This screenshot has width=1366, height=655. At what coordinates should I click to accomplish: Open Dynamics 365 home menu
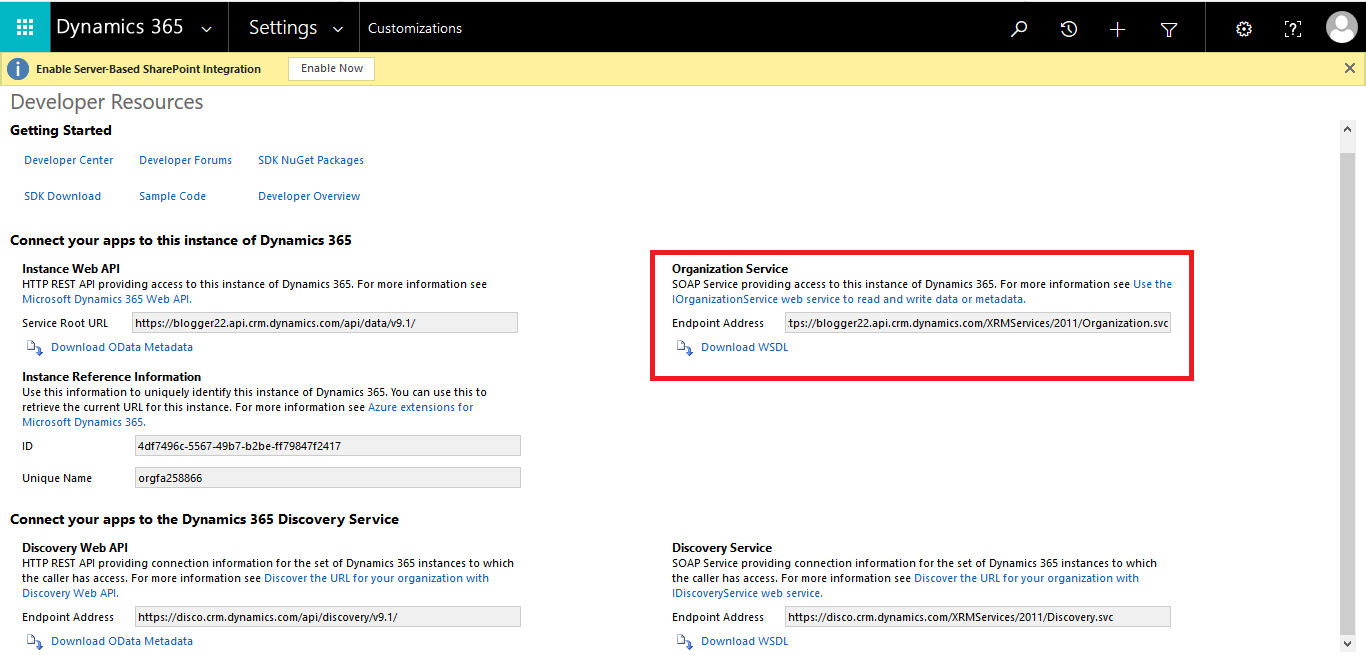click(x=120, y=27)
